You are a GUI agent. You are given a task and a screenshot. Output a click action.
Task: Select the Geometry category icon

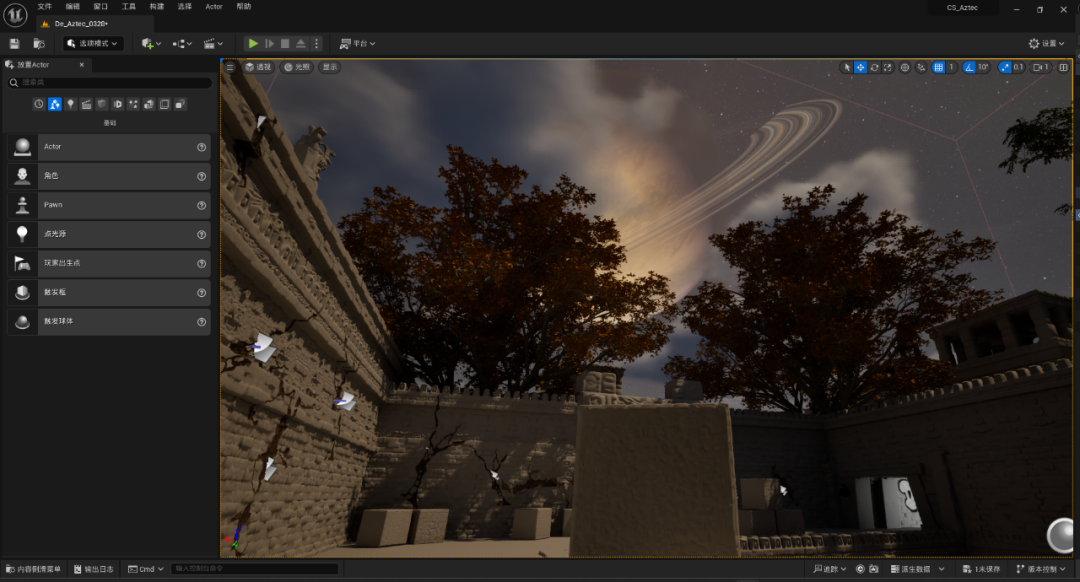pyautogui.click(x=118, y=104)
